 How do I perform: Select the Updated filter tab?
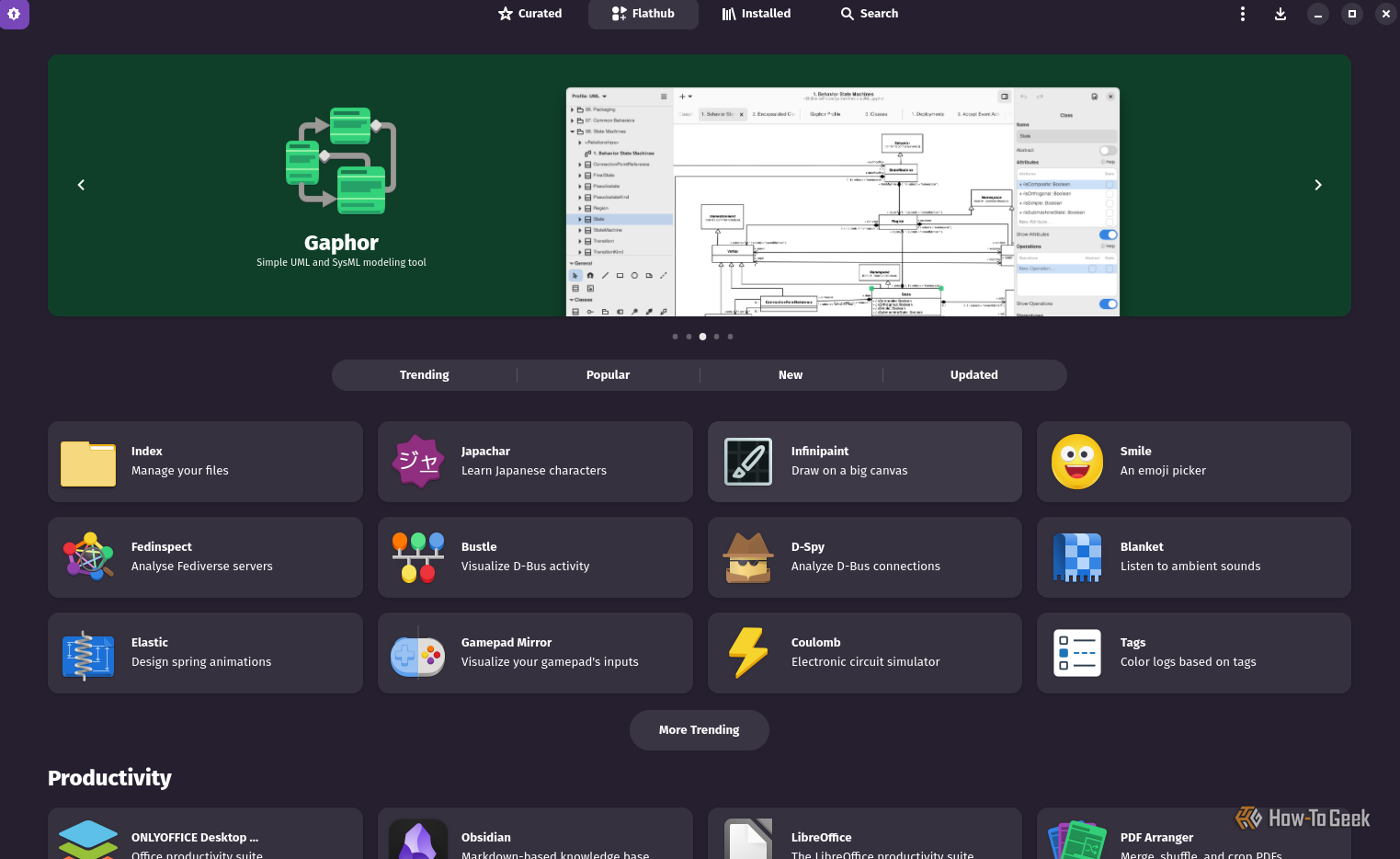point(973,374)
